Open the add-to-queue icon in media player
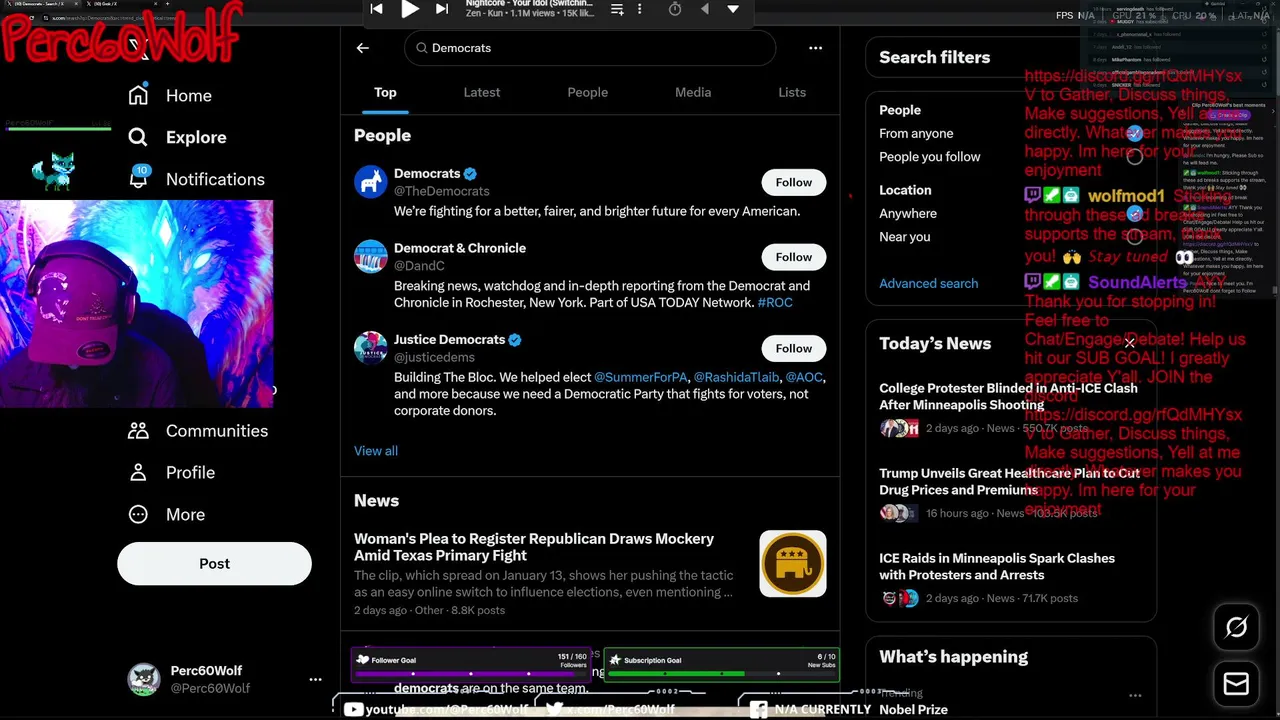 click(x=617, y=9)
